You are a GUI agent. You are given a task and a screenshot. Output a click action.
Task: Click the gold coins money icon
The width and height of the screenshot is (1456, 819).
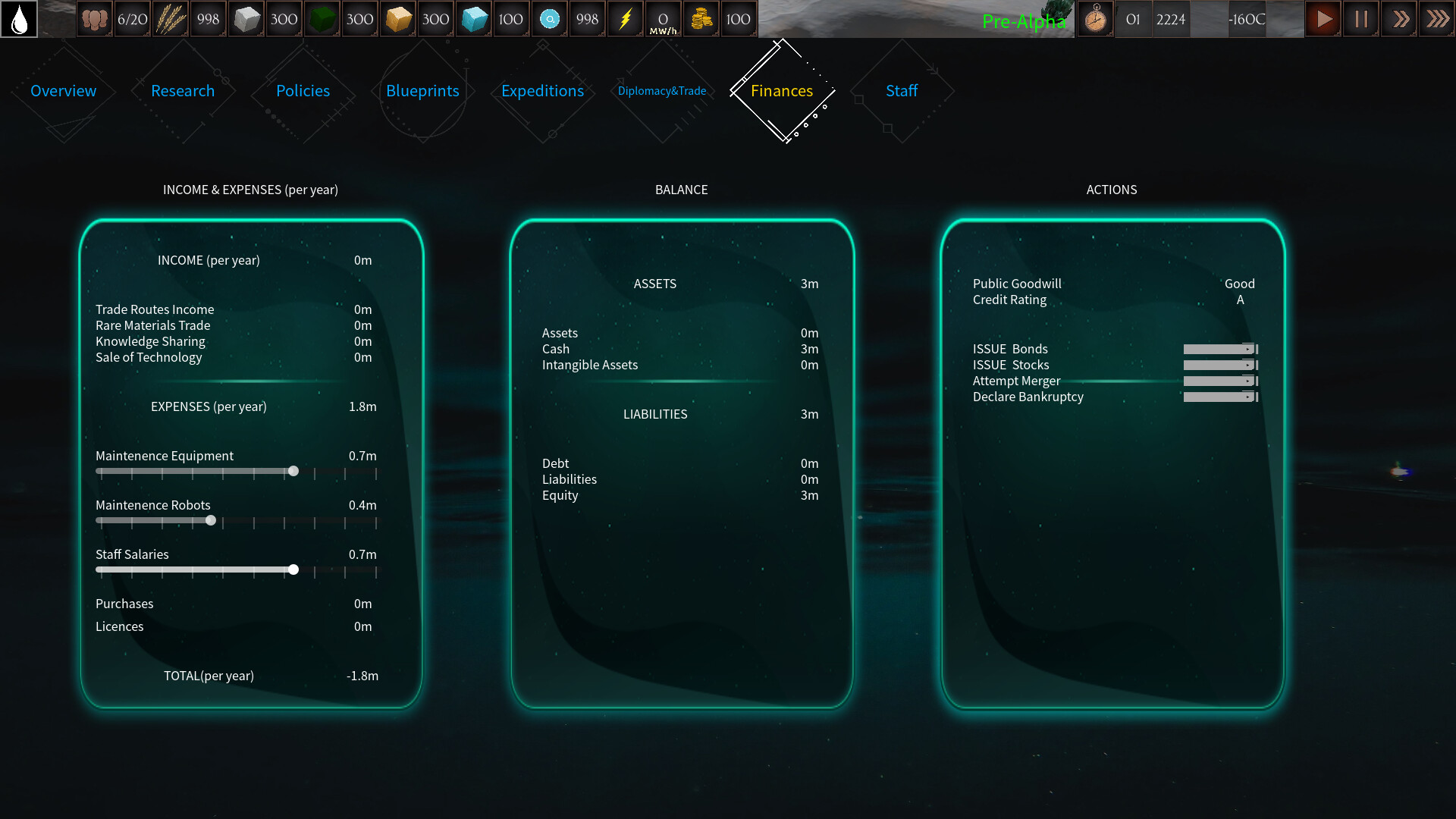click(x=701, y=19)
